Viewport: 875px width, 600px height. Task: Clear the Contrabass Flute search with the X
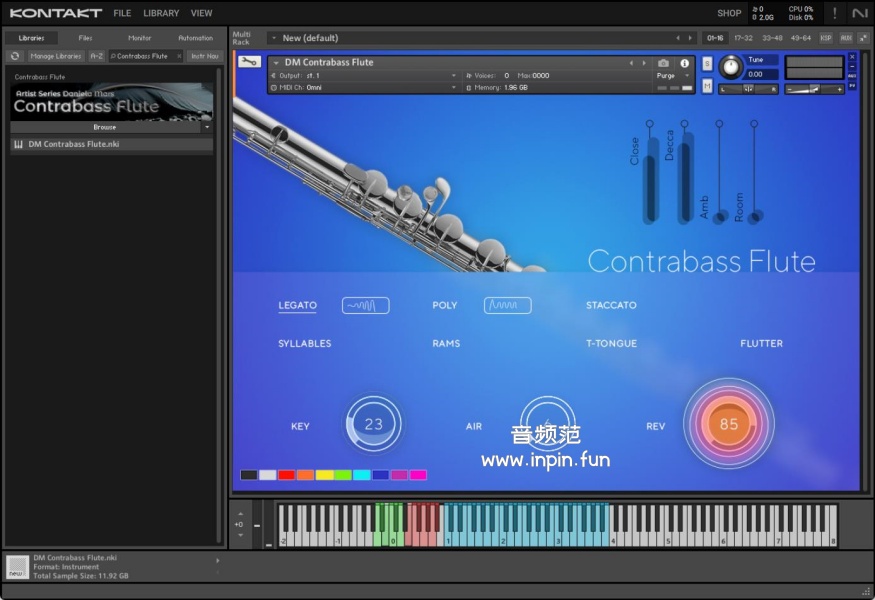[179, 56]
